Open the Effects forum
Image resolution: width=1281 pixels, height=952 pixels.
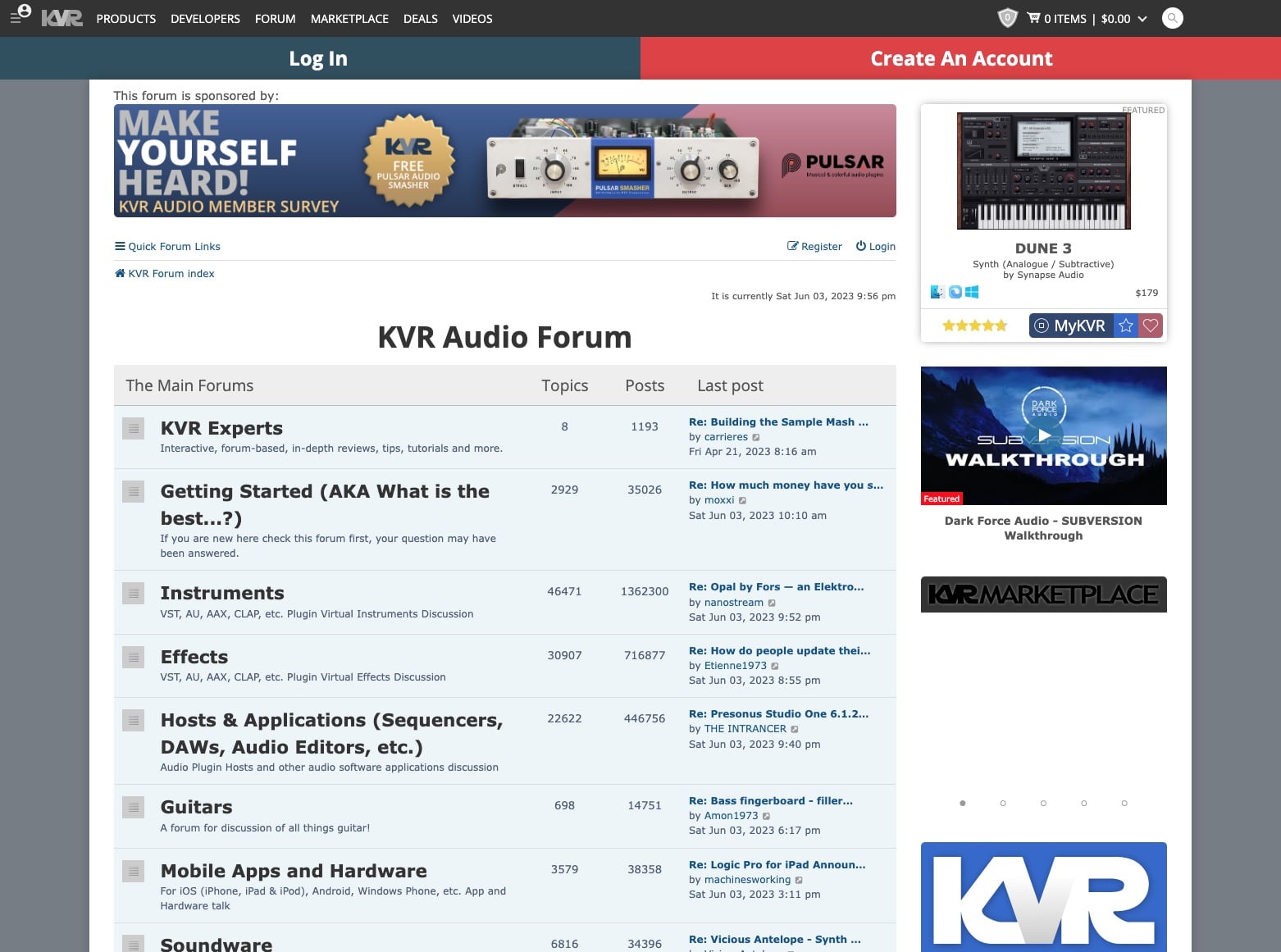coord(194,656)
